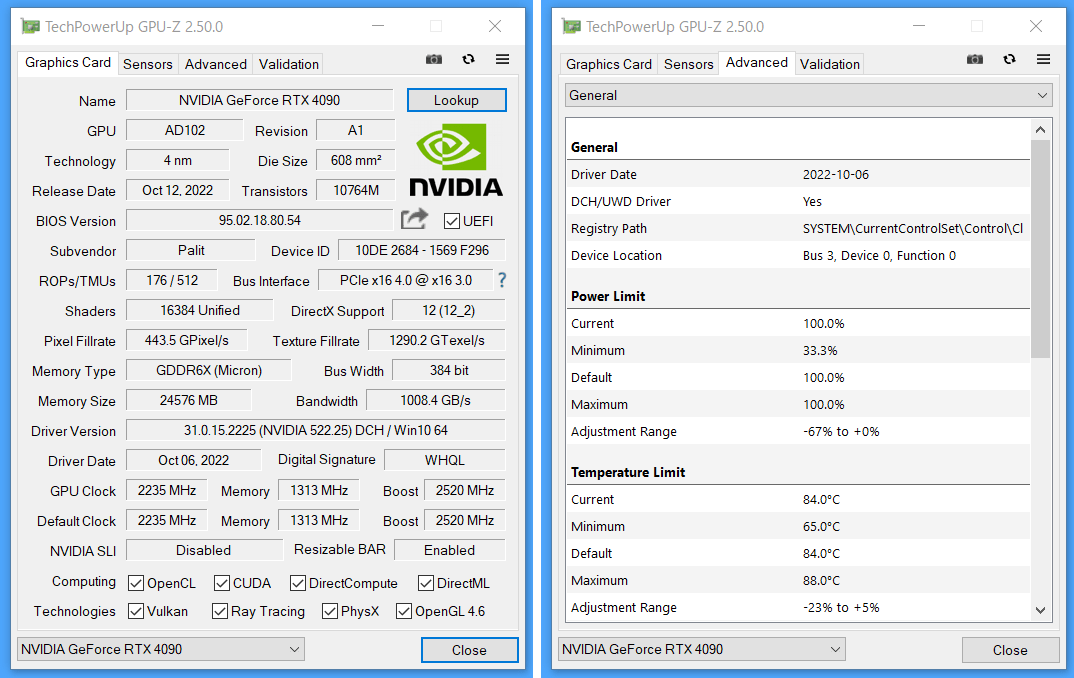The height and width of the screenshot is (678, 1074).
Task: Click the Lookup button
Action: (457, 100)
